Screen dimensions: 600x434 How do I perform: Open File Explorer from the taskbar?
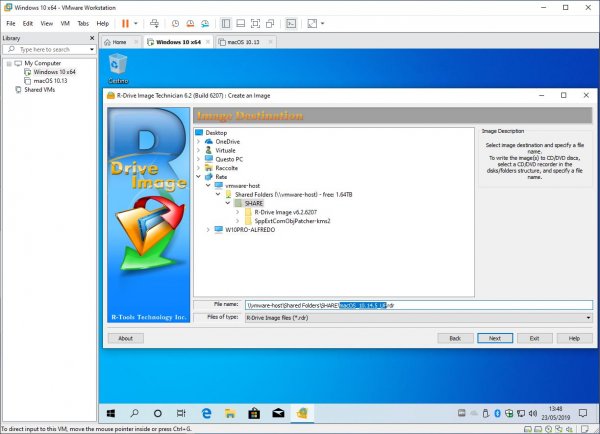[x=230, y=413]
